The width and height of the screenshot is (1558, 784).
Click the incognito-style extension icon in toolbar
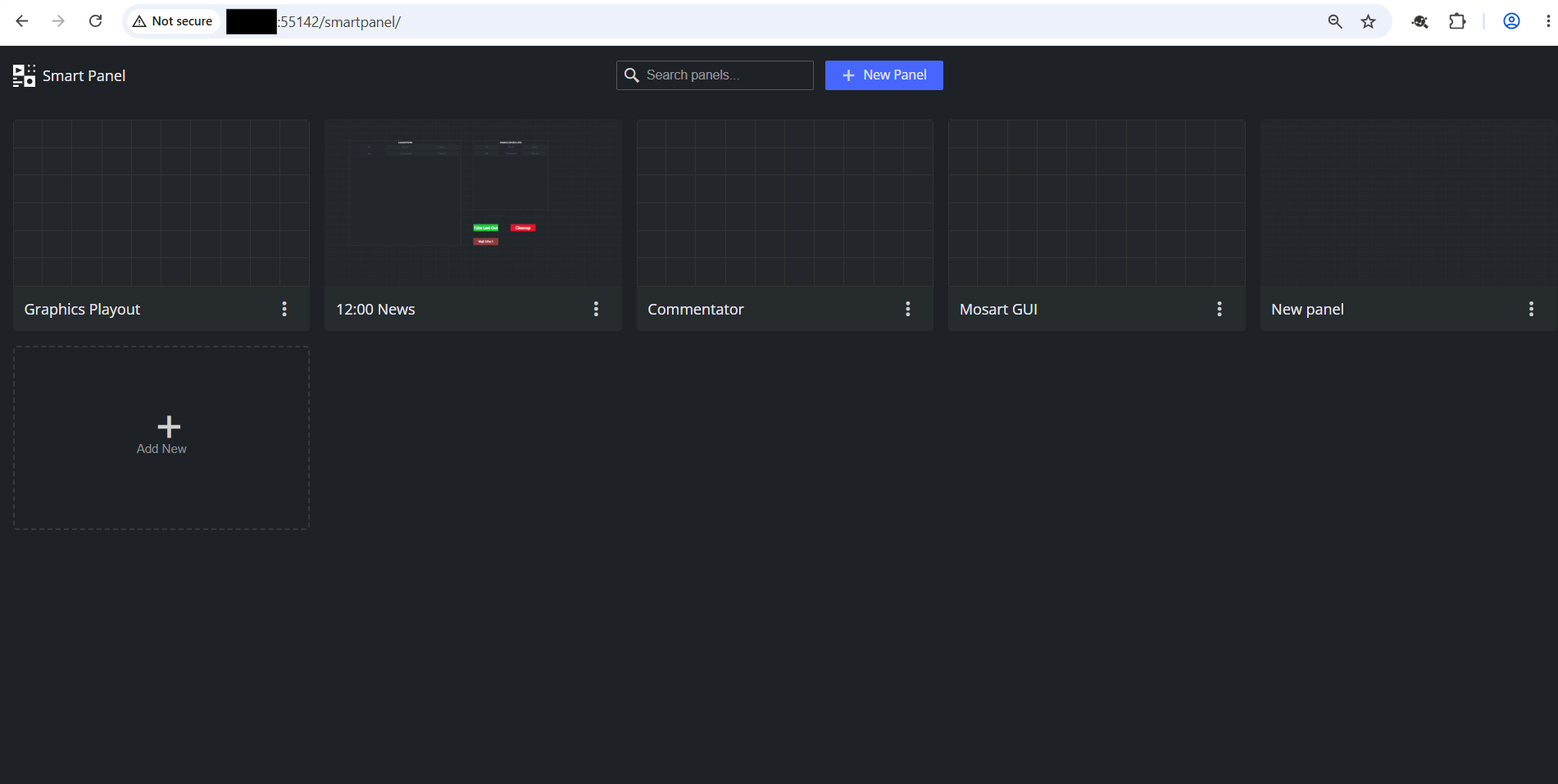tap(1420, 21)
